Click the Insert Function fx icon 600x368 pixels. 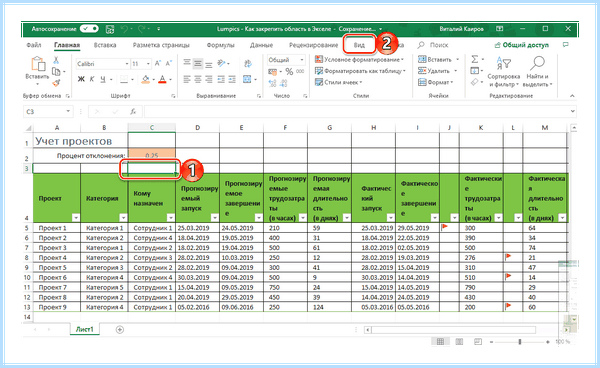point(133,111)
